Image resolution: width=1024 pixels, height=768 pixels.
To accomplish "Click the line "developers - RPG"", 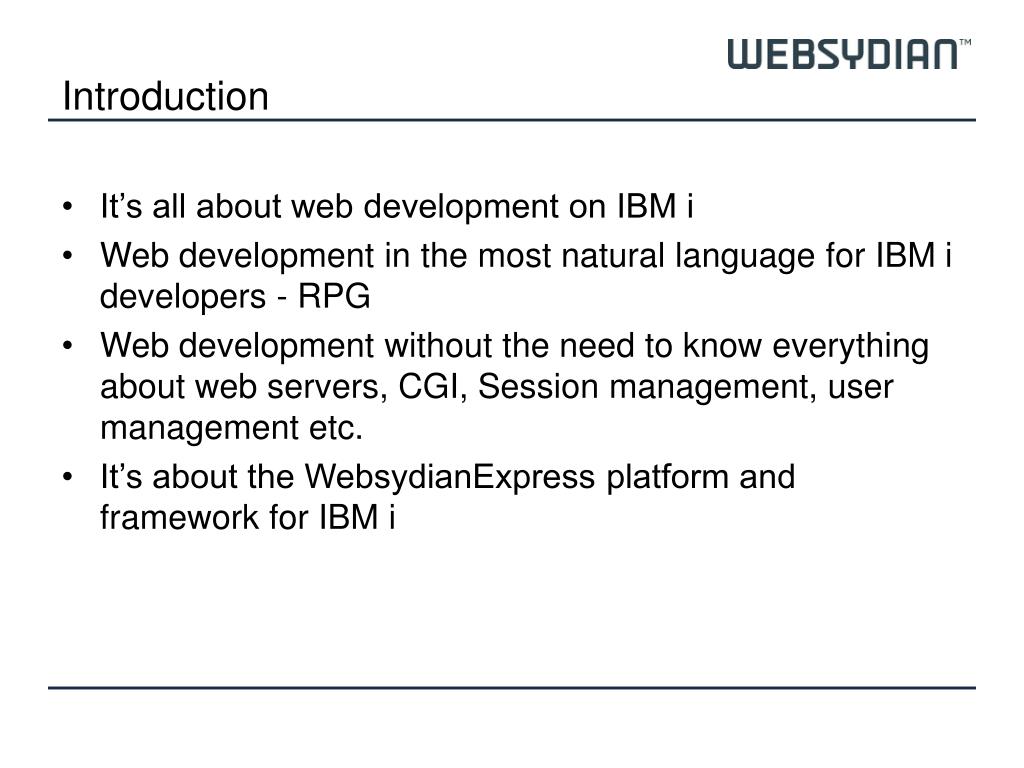I will (x=235, y=296).
